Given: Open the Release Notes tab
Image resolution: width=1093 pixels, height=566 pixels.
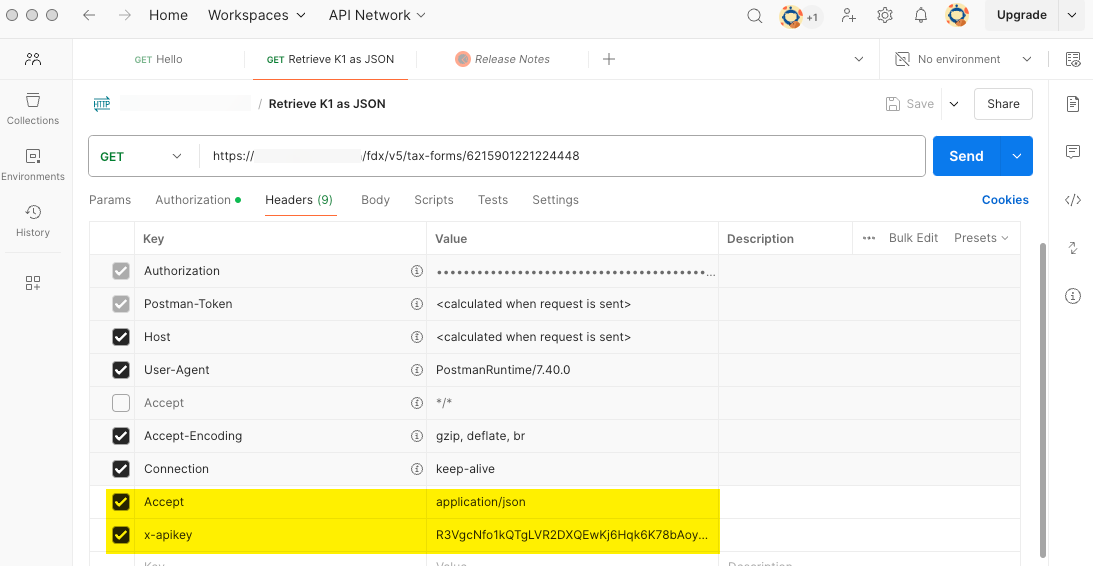Looking at the screenshot, I should [x=511, y=59].
